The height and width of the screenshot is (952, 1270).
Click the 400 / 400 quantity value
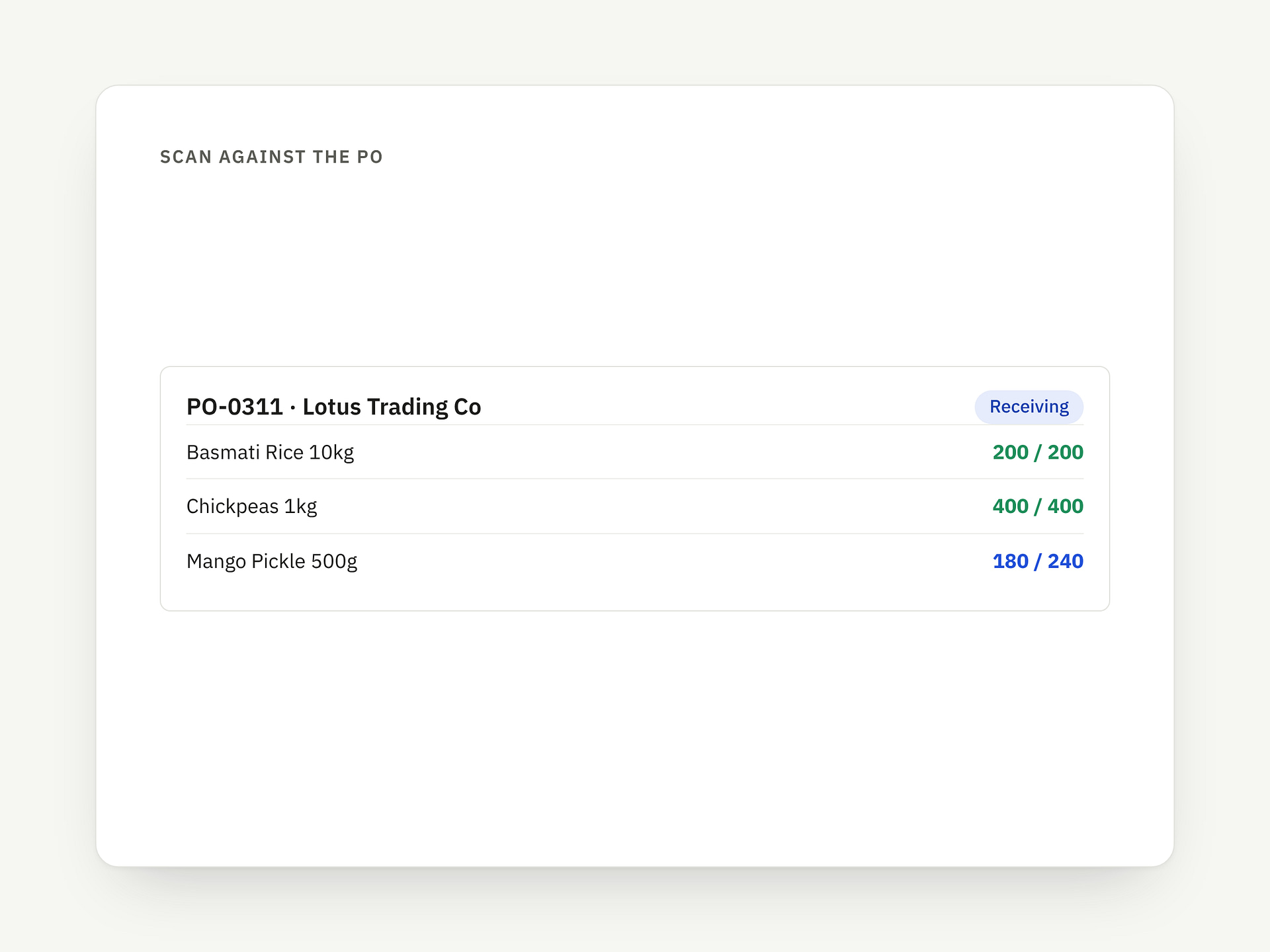click(x=1038, y=506)
